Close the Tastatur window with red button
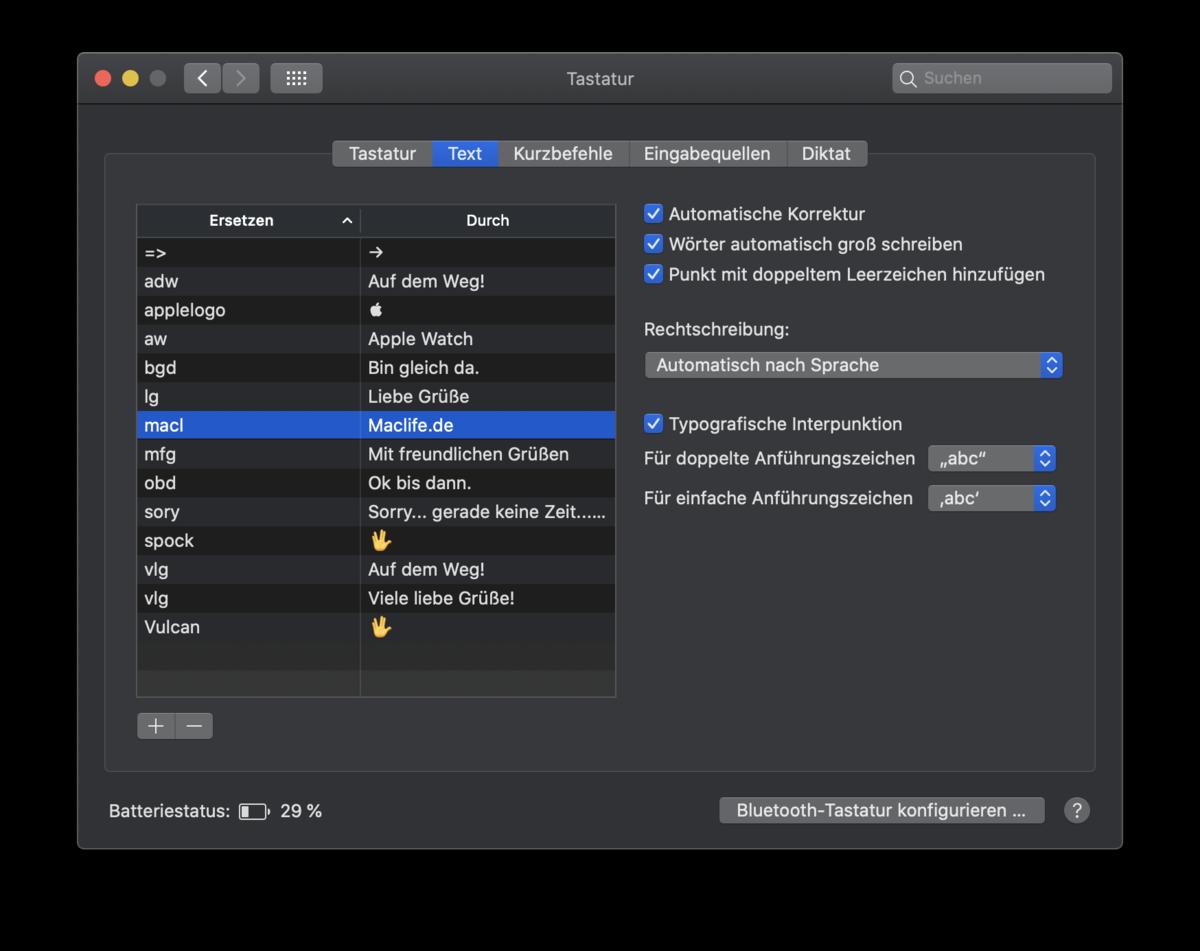 pos(103,78)
